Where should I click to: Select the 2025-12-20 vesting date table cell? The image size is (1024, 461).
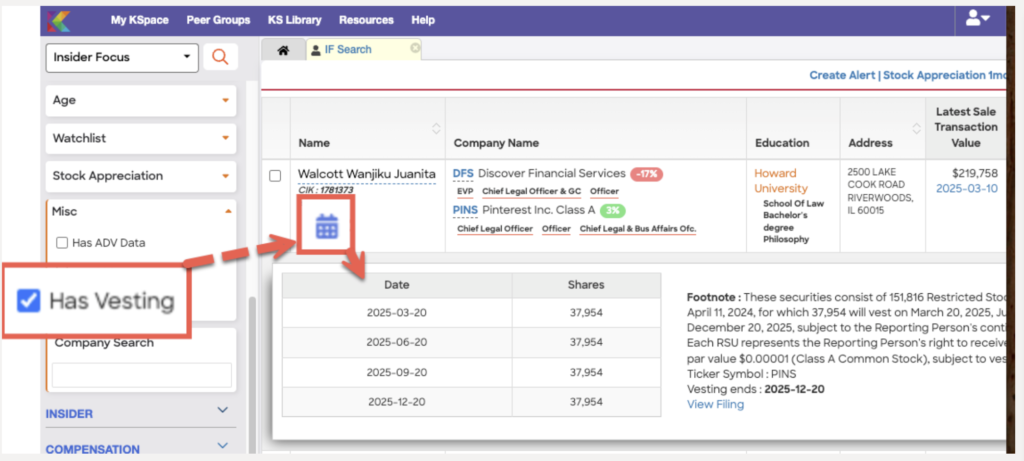(397, 402)
